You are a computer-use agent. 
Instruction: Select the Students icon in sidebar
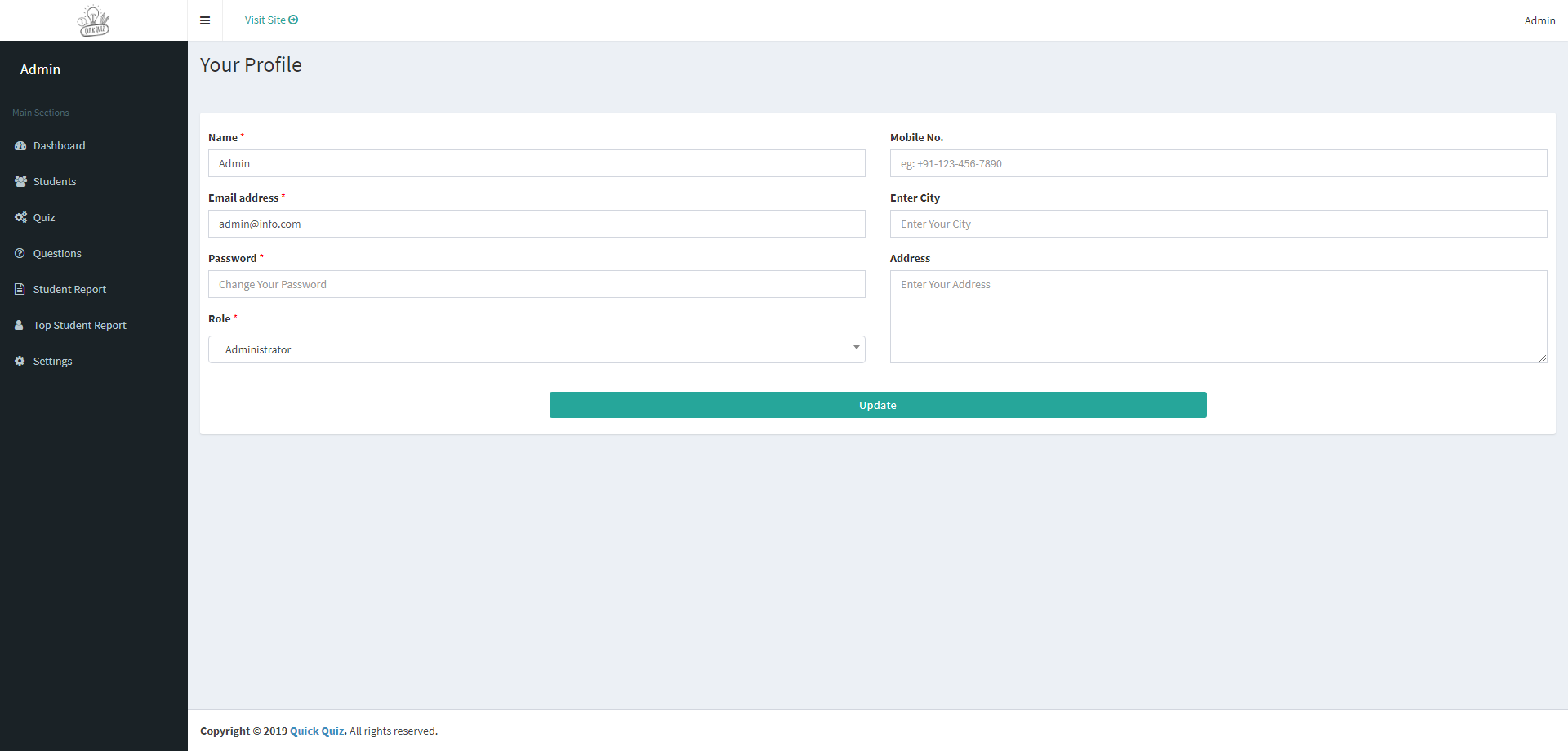tap(20, 181)
